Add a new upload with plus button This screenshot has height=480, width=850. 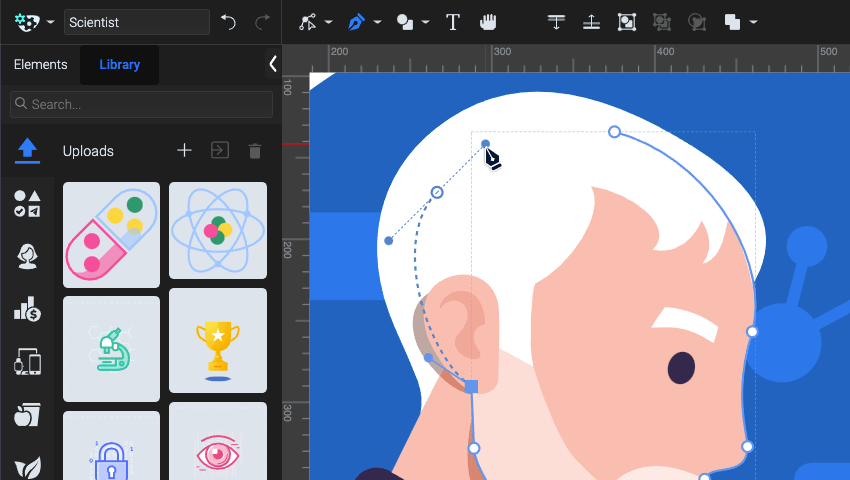184,150
